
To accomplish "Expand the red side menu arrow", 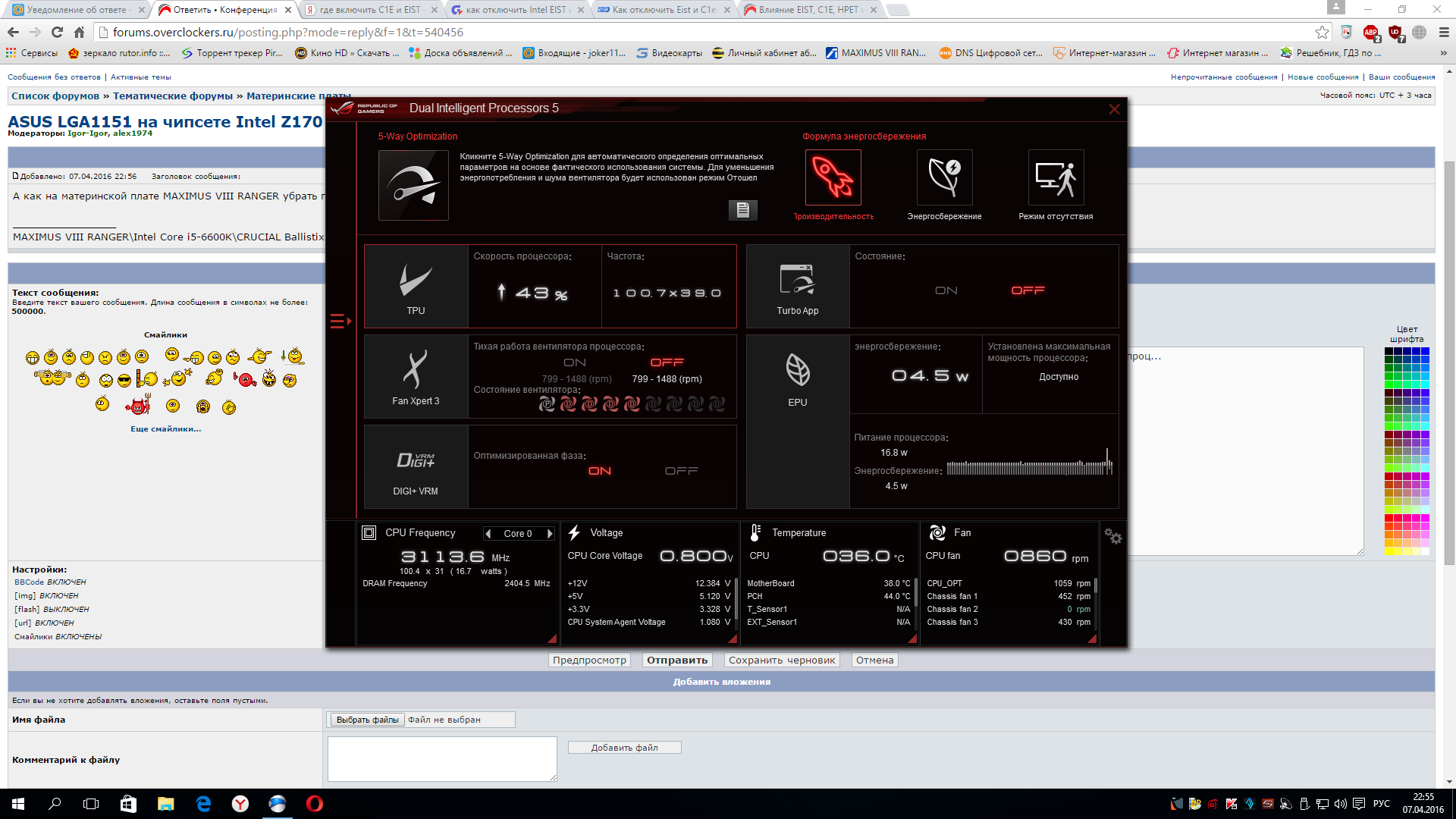I will [340, 322].
